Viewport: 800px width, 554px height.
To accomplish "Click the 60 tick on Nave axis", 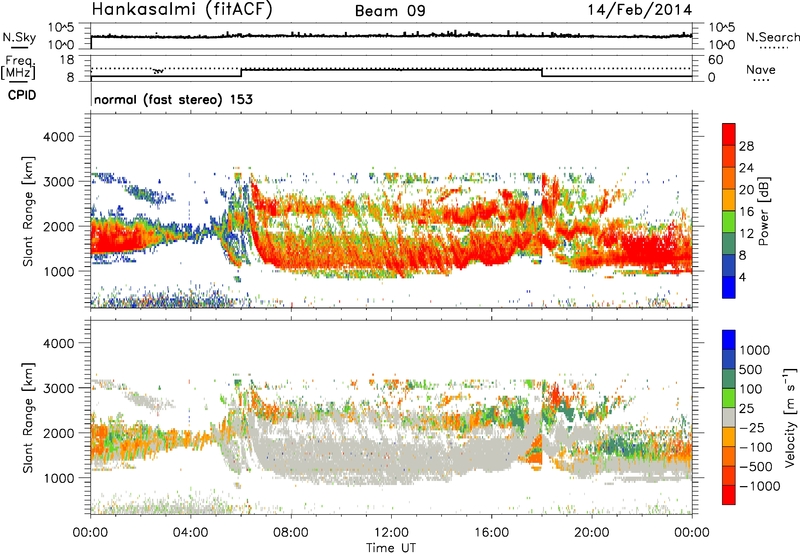I will click(x=715, y=60).
